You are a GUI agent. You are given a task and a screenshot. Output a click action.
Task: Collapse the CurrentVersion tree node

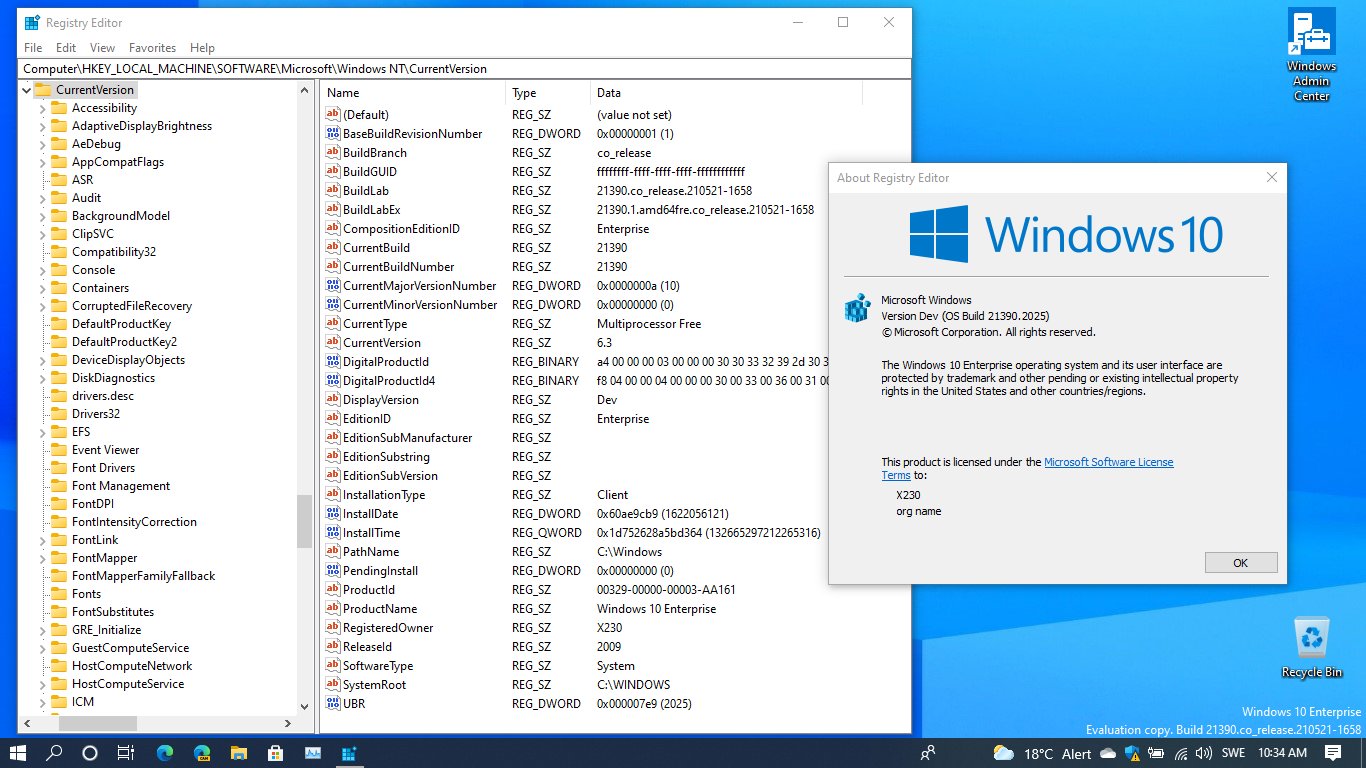point(25,90)
